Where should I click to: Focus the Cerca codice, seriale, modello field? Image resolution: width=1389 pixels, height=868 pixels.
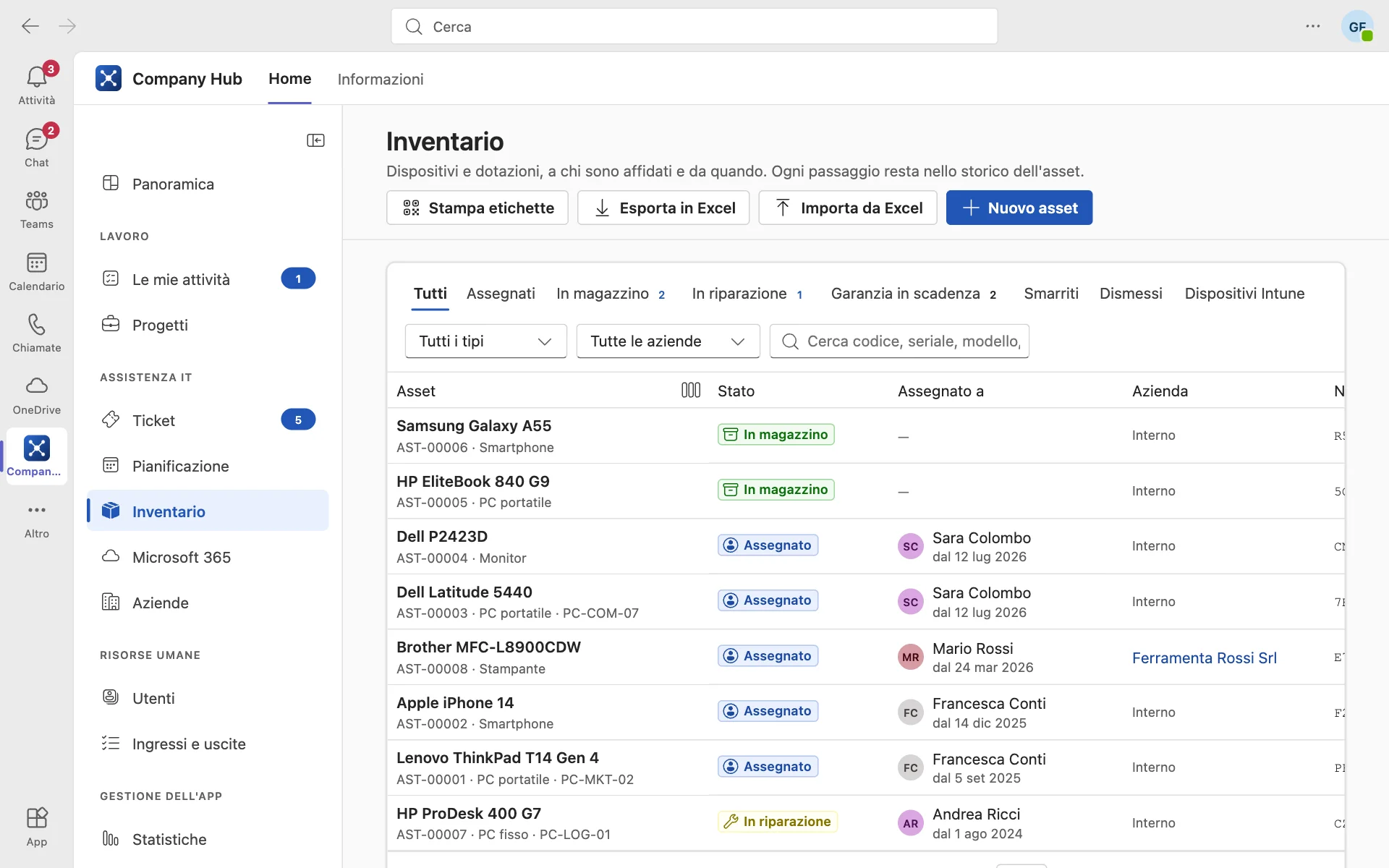899,341
